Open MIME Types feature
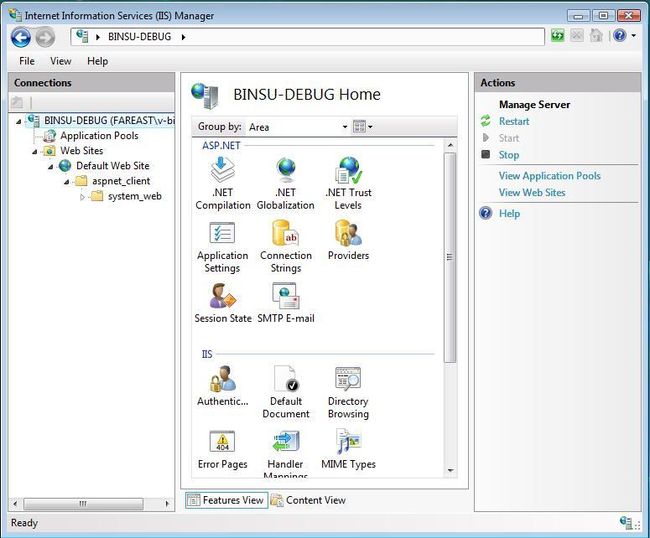The width and height of the screenshot is (650, 538). (x=348, y=449)
